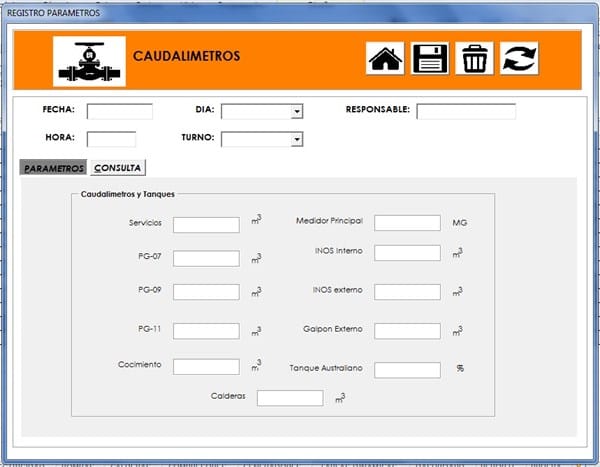
Task: Click the 'Galpon Externo' label
Action: pos(333,329)
